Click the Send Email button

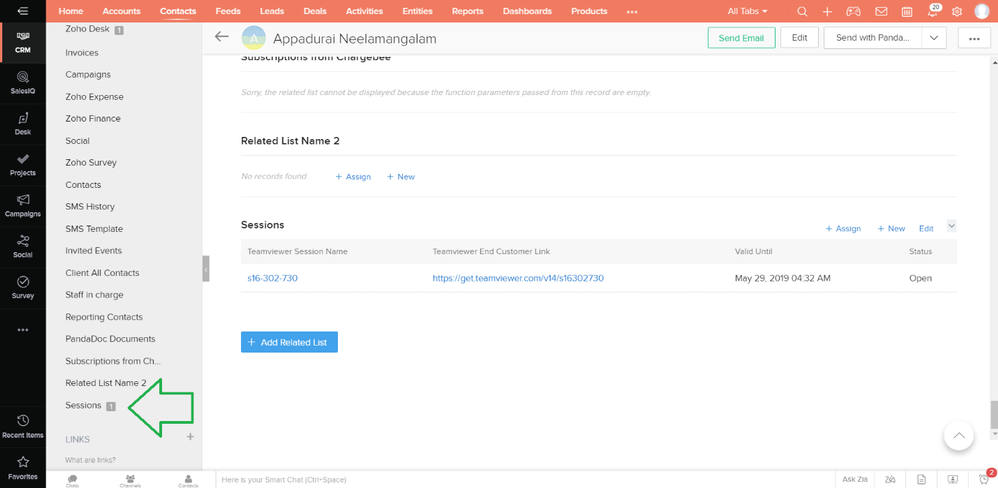click(741, 37)
